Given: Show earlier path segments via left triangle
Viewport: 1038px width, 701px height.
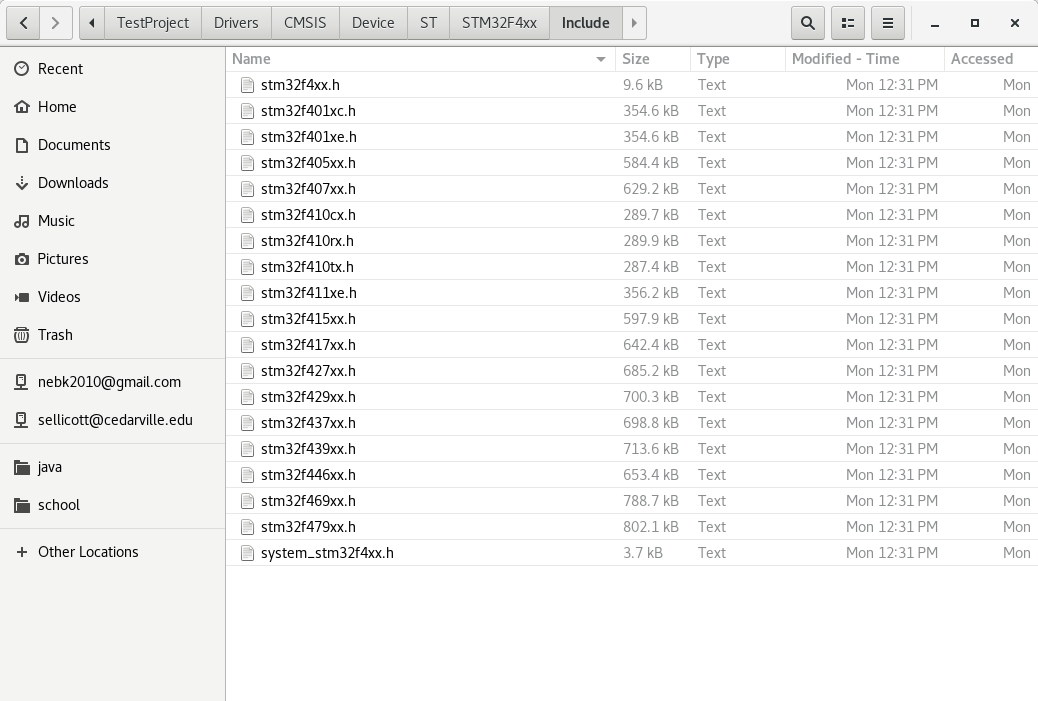Looking at the screenshot, I should [x=92, y=23].
